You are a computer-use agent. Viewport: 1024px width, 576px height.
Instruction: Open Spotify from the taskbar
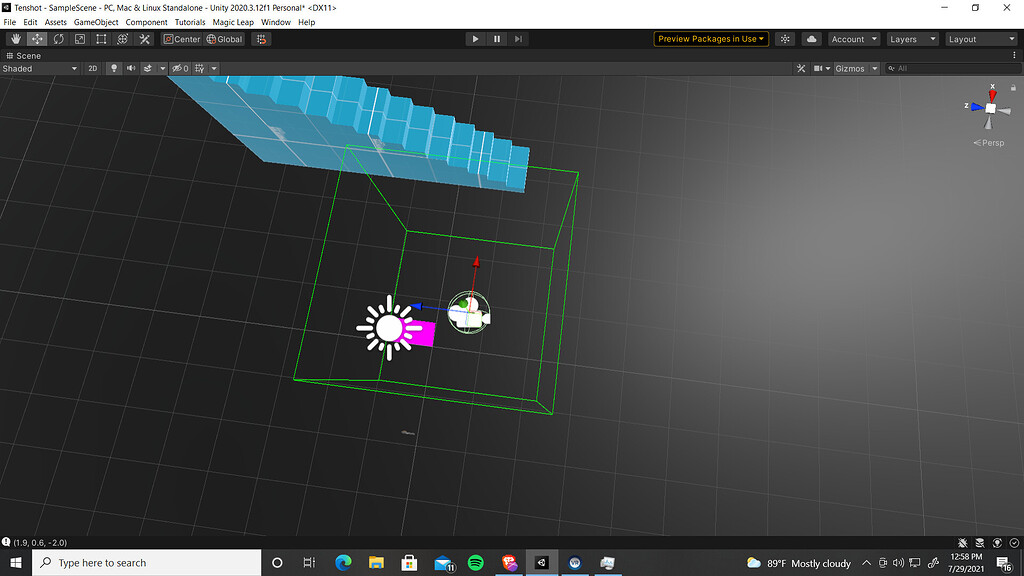tap(476, 562)
